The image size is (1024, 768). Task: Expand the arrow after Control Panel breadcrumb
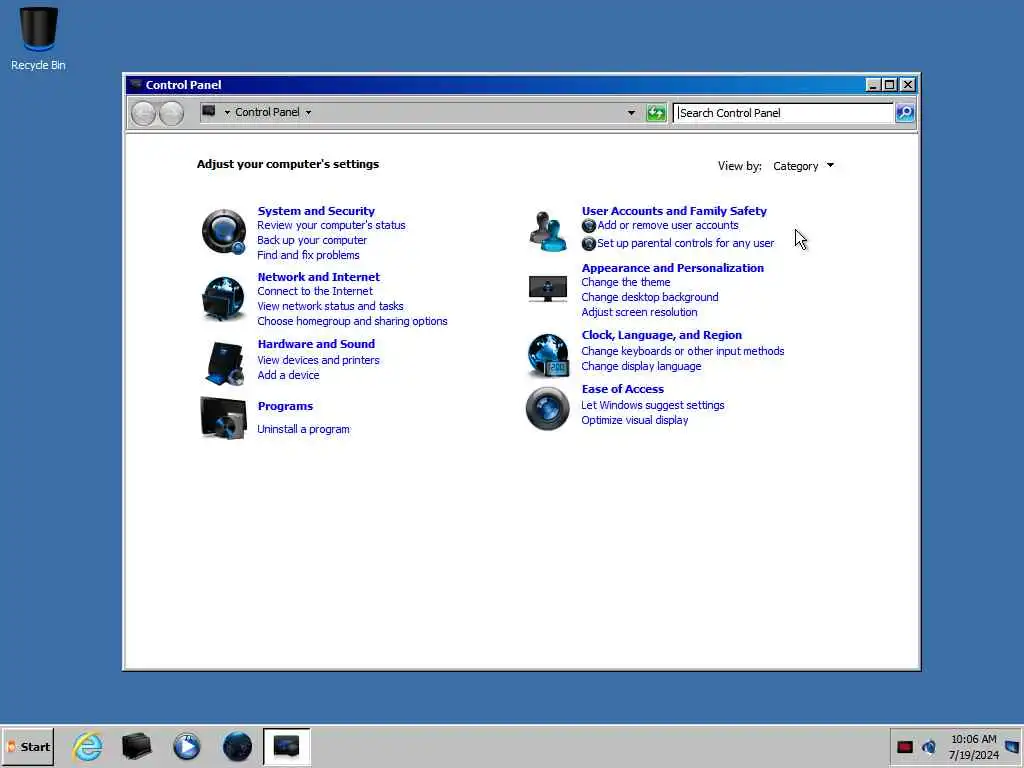click(x=308, y=112)
